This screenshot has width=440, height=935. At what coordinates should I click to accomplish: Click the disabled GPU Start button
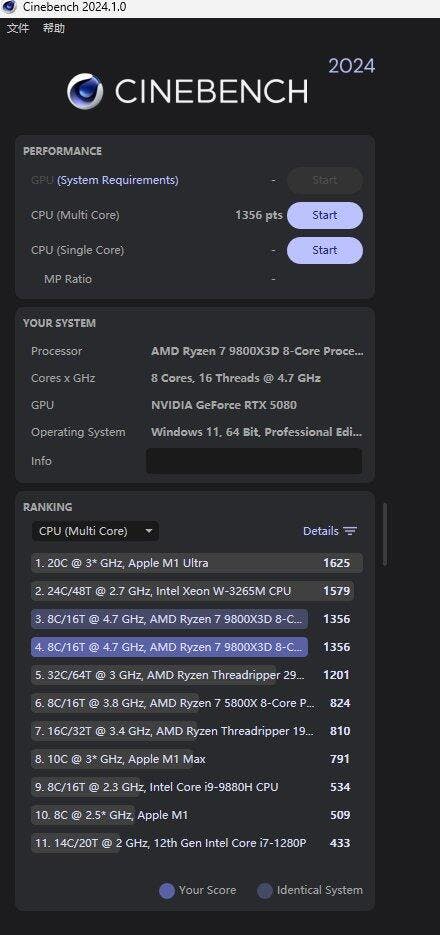324,180
